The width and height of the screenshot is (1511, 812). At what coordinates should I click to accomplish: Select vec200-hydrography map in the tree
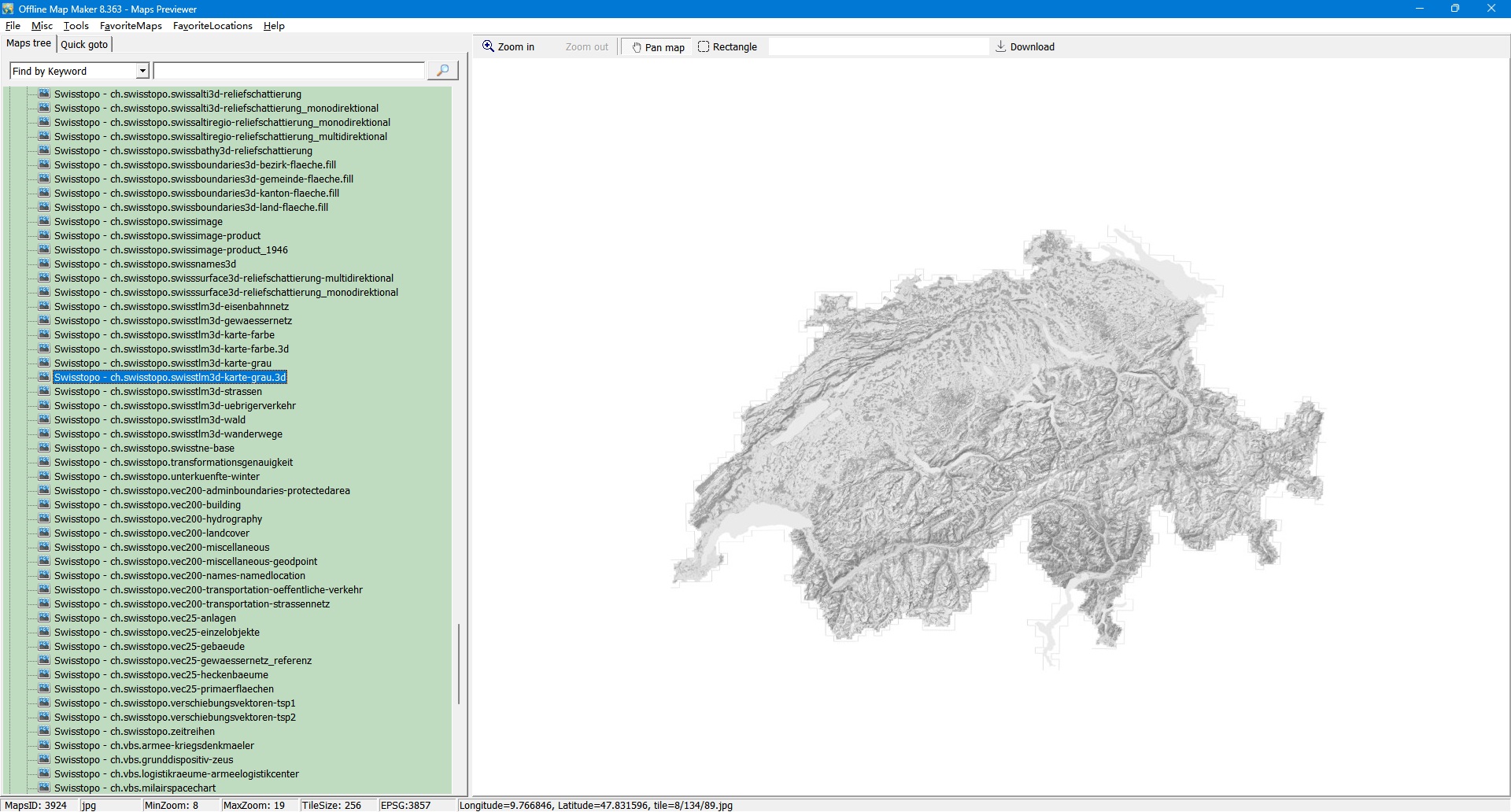(x=158, y=519)
